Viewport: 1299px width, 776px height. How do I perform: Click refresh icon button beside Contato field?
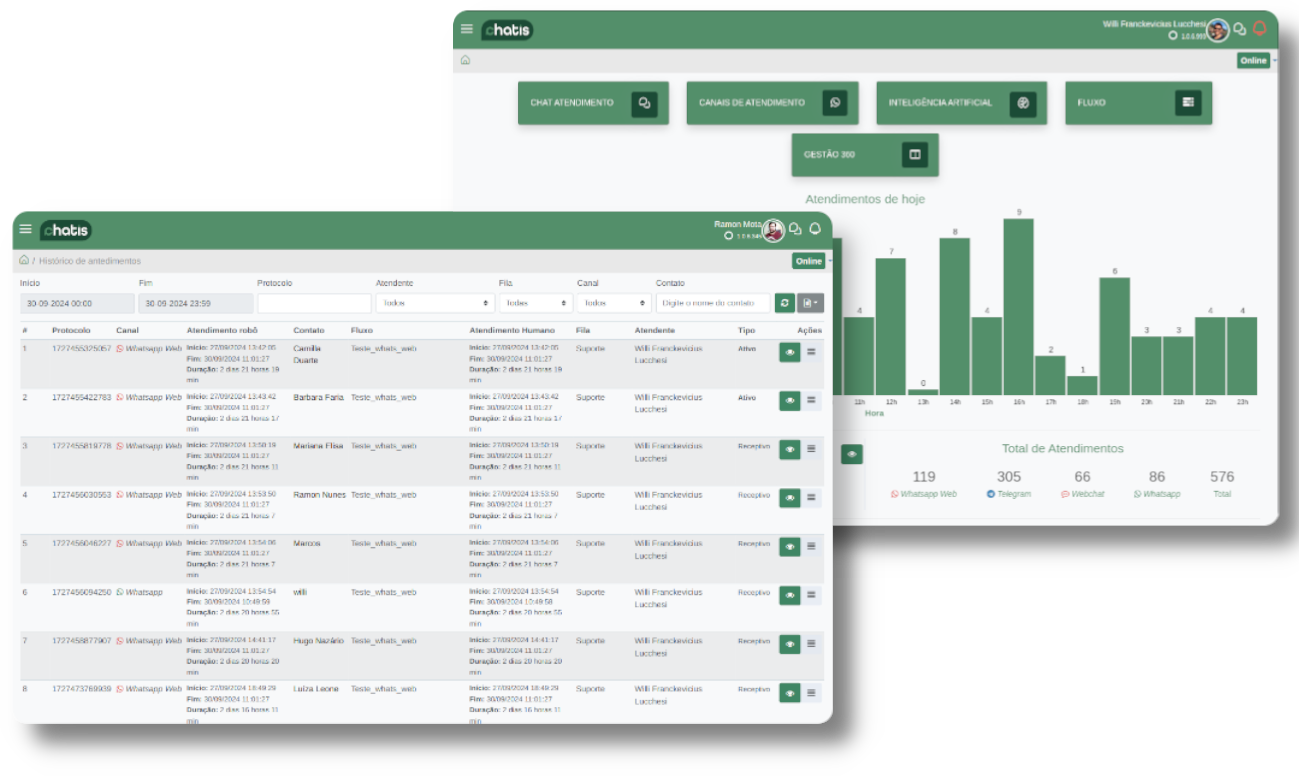tap(784, 302)
